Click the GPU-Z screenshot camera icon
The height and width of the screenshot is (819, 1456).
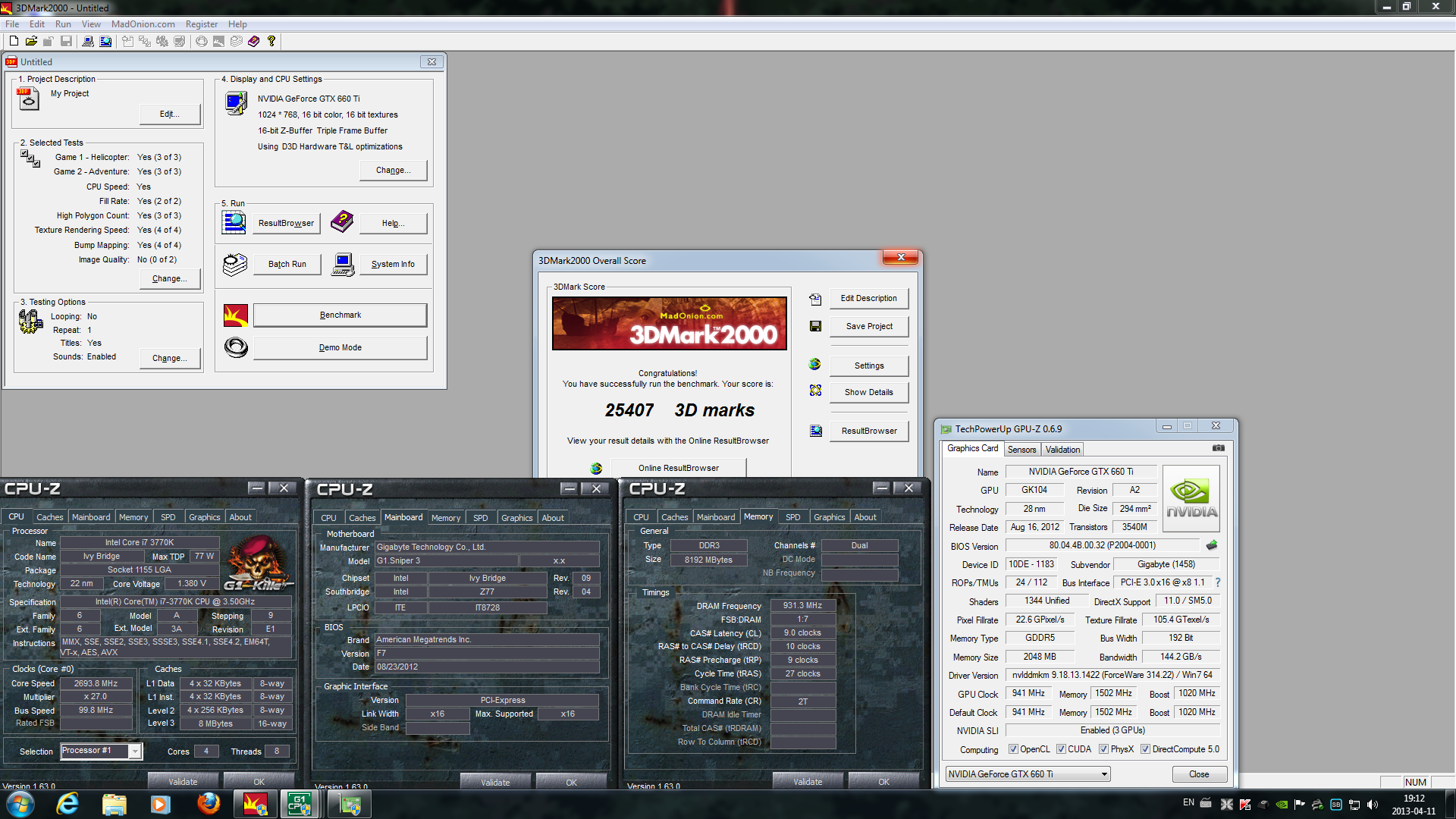pos(1219,448)
